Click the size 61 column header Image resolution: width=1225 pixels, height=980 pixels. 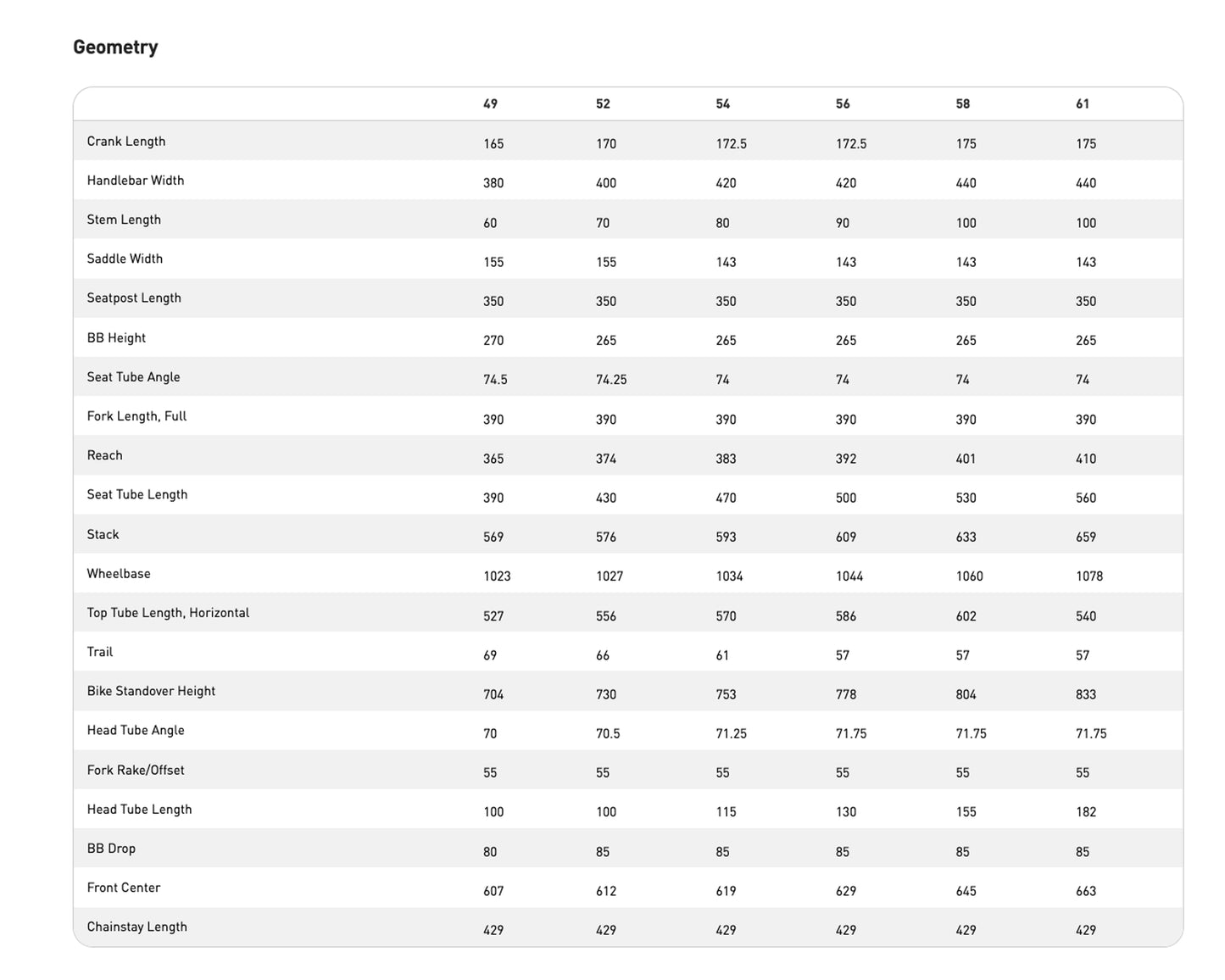click(1083, 104)
